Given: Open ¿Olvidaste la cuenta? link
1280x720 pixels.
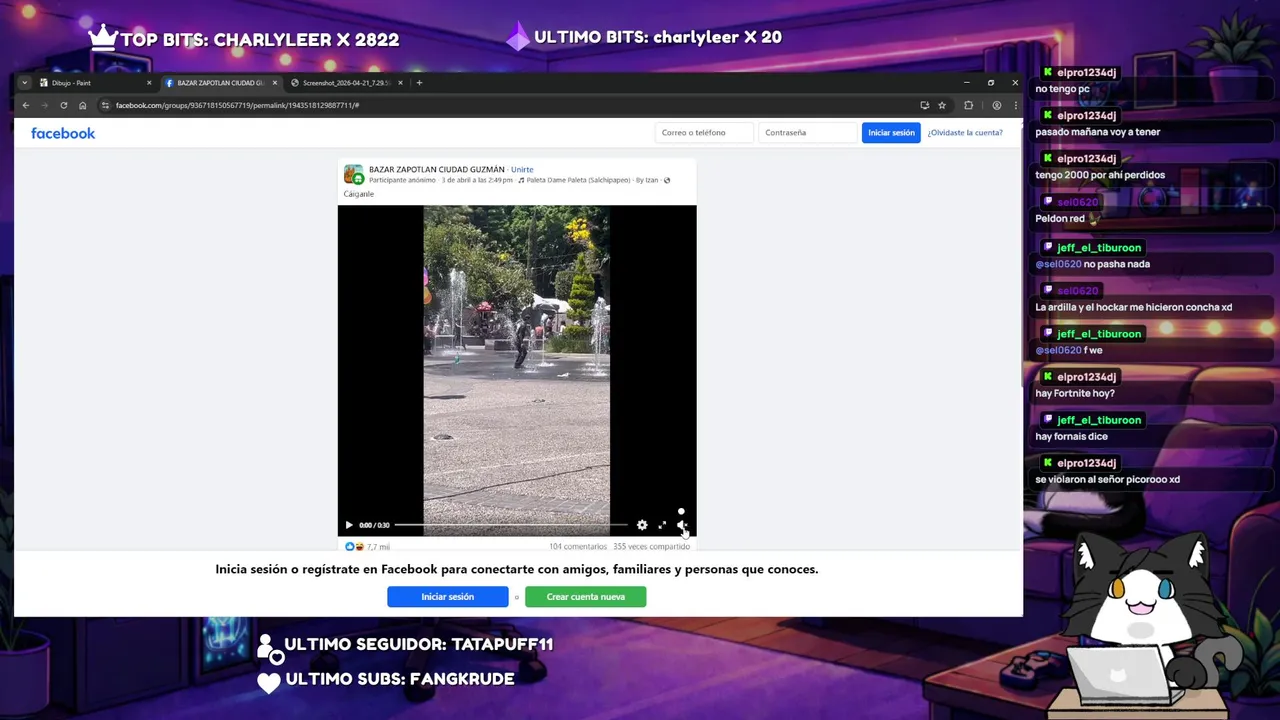Looking at the screenshot, I should pyautogui.click(x=965, y=132).
